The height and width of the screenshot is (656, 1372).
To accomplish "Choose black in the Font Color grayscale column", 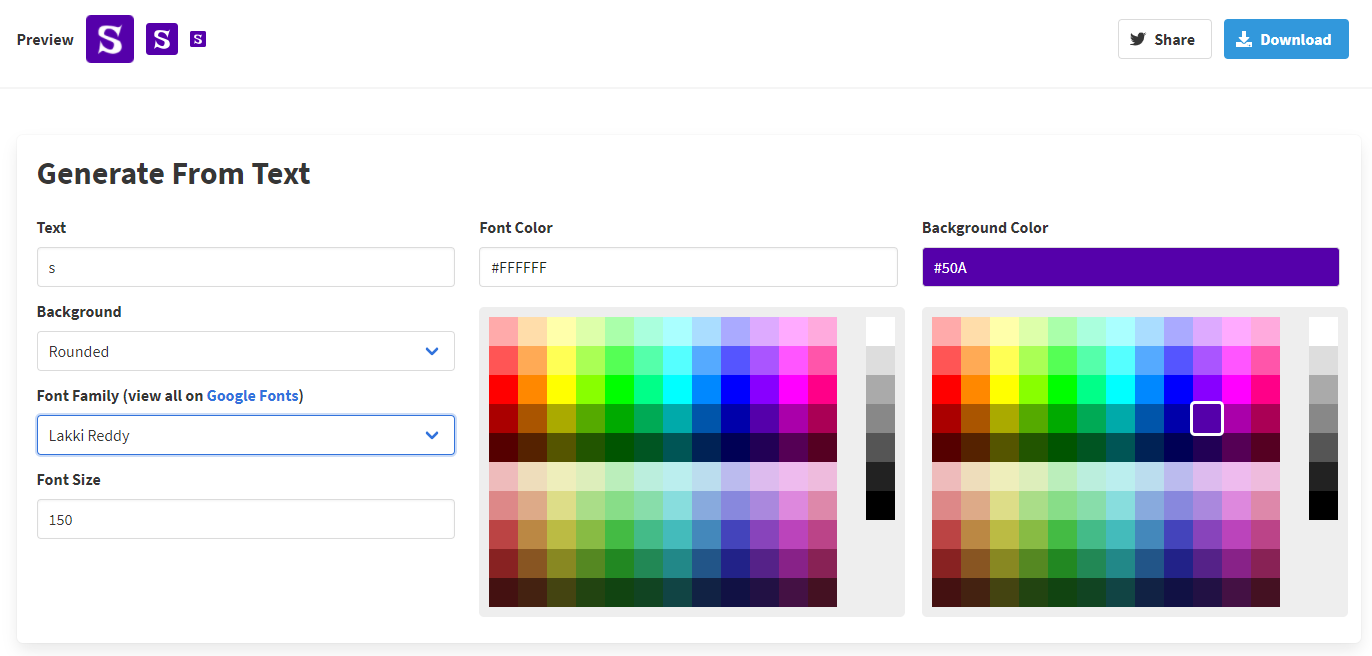I will (880, 505).
